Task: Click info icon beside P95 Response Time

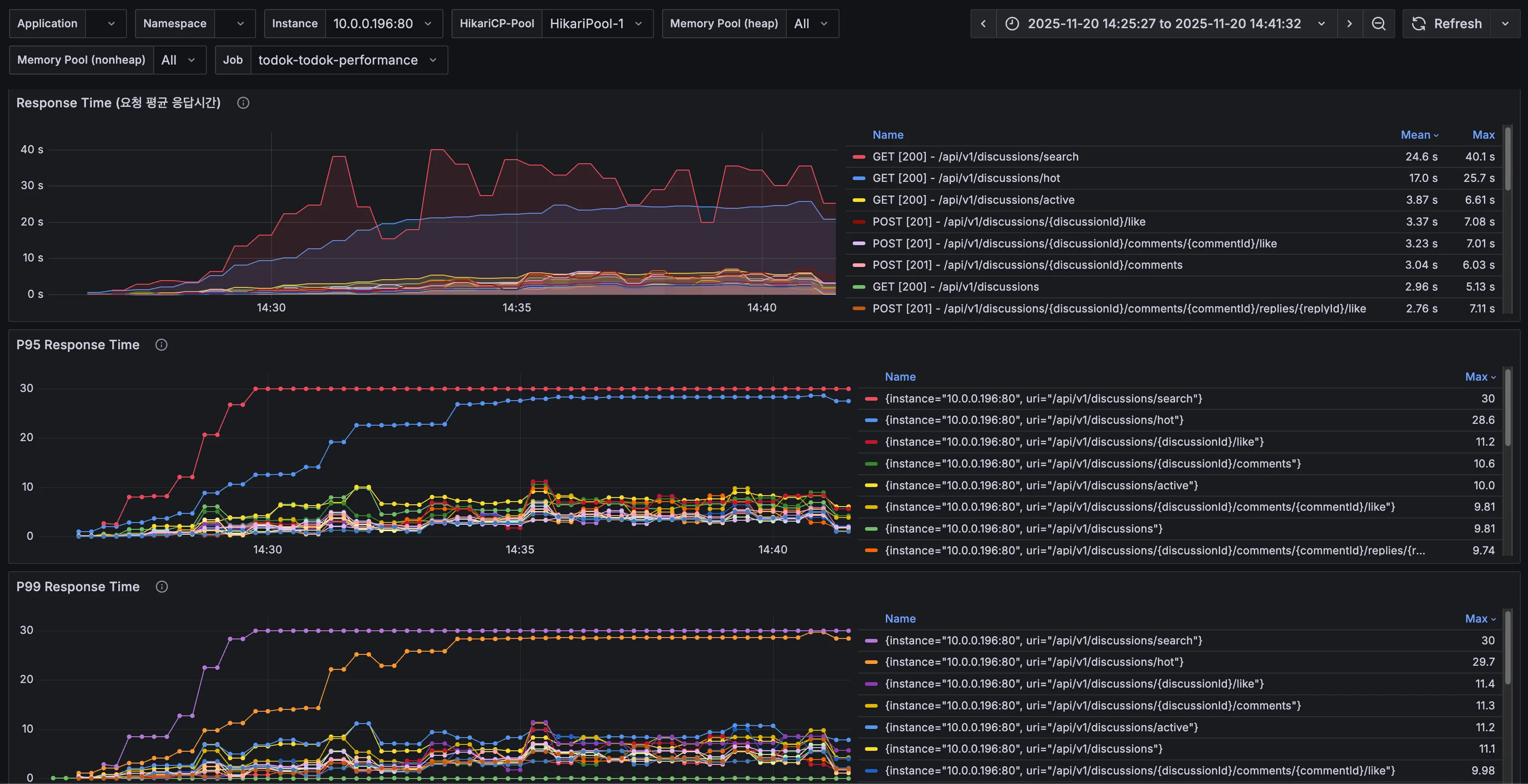Action: [161, 345]
